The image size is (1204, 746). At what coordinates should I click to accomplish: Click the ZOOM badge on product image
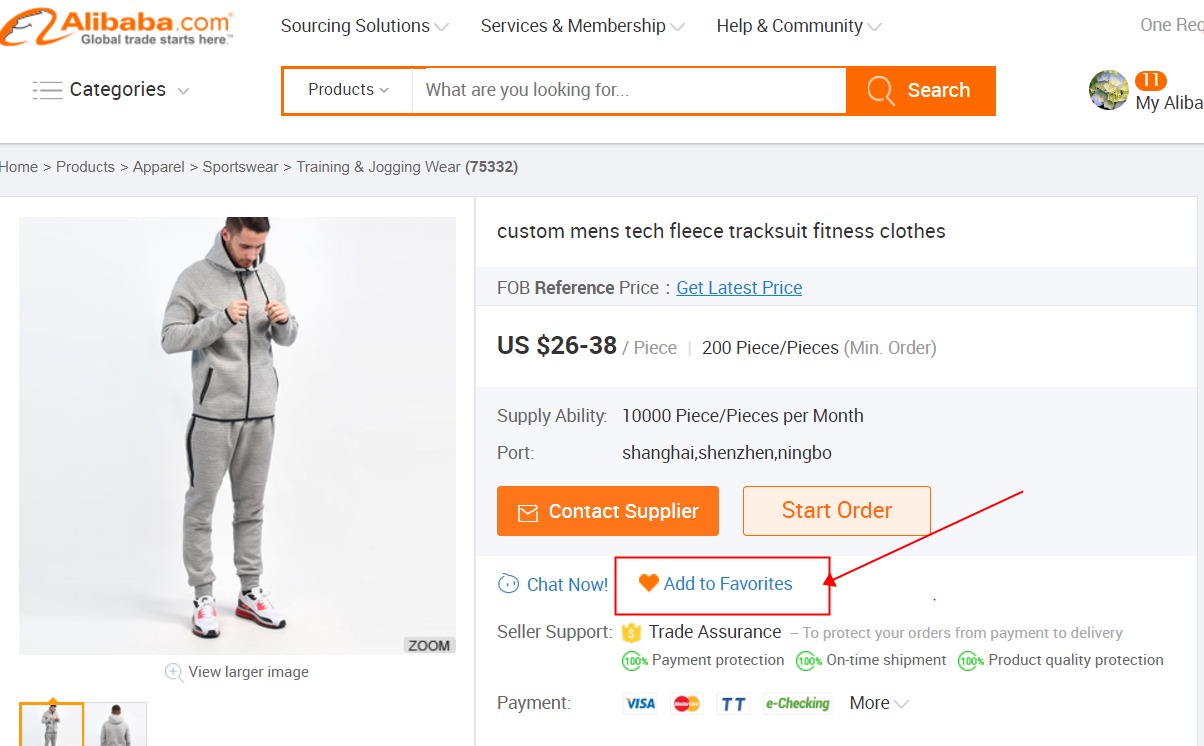pos(429,645)
